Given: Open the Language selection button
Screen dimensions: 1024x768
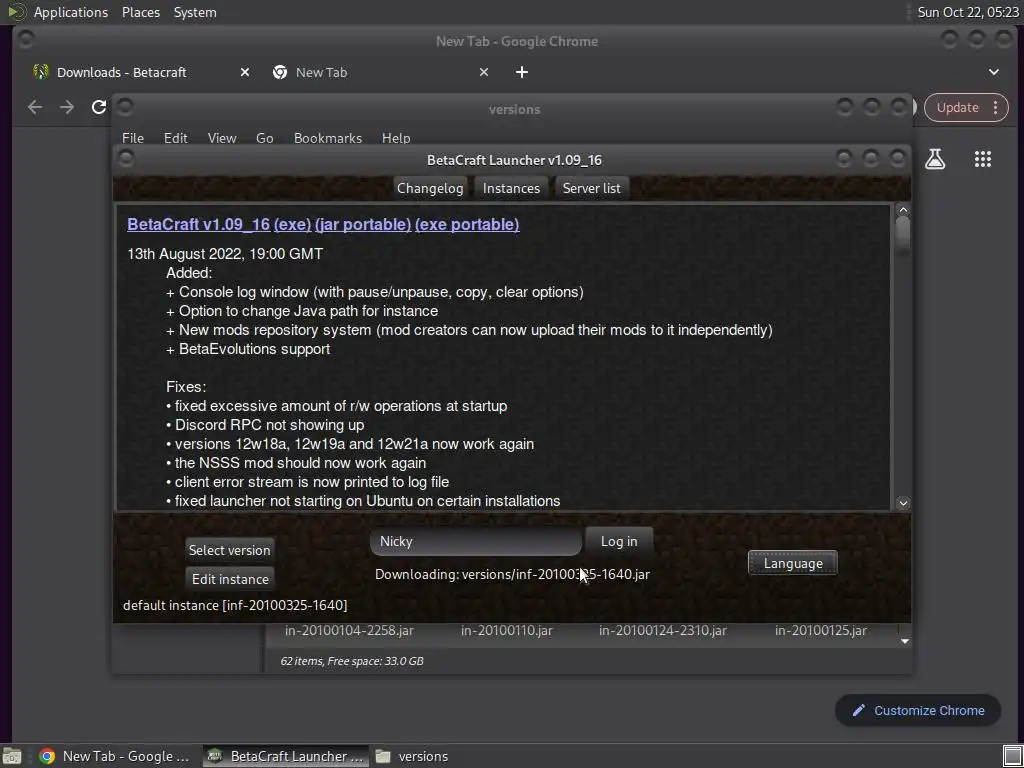Looking at the screenshot, I should 793,563.
